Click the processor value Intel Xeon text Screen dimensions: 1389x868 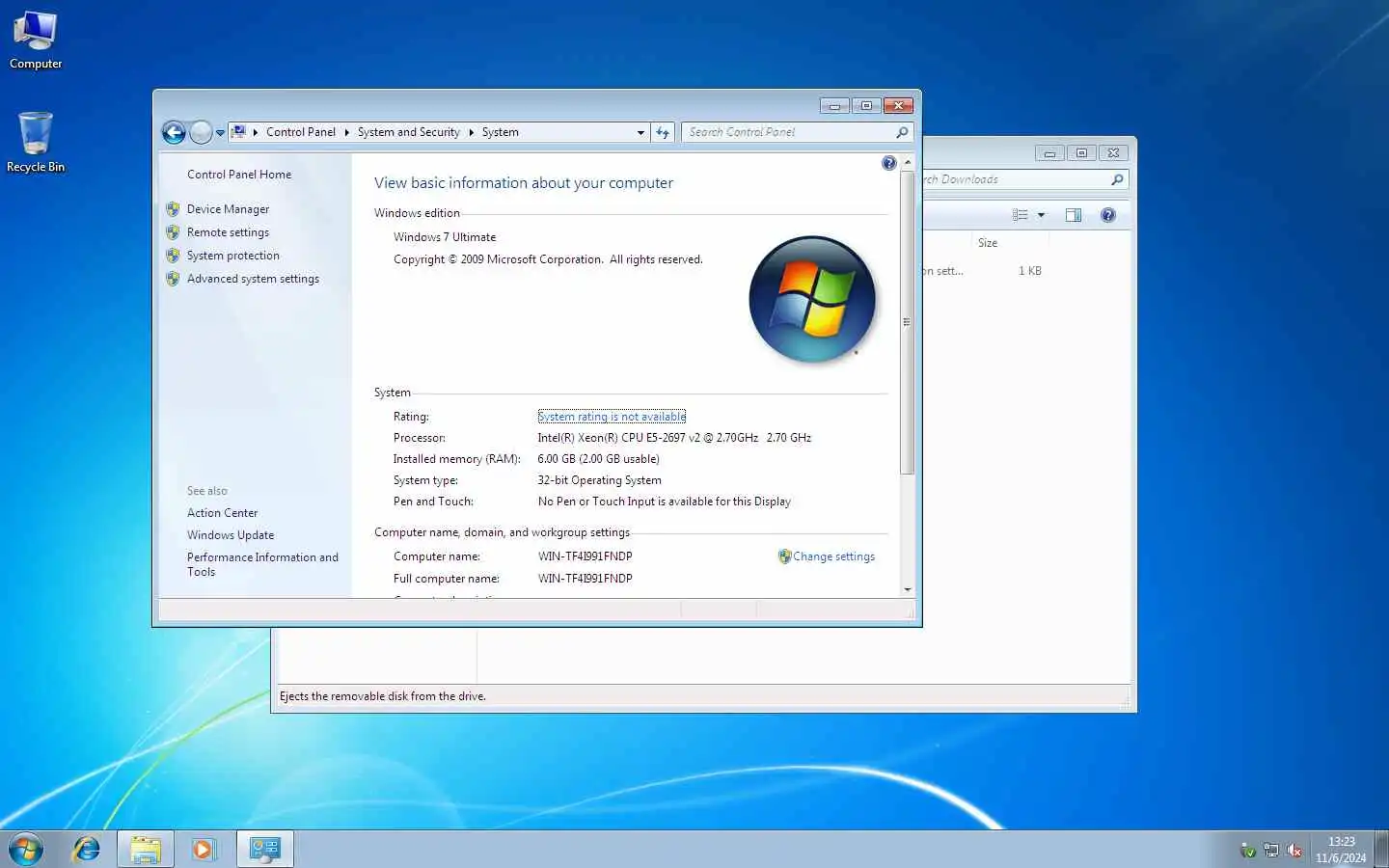674,438
